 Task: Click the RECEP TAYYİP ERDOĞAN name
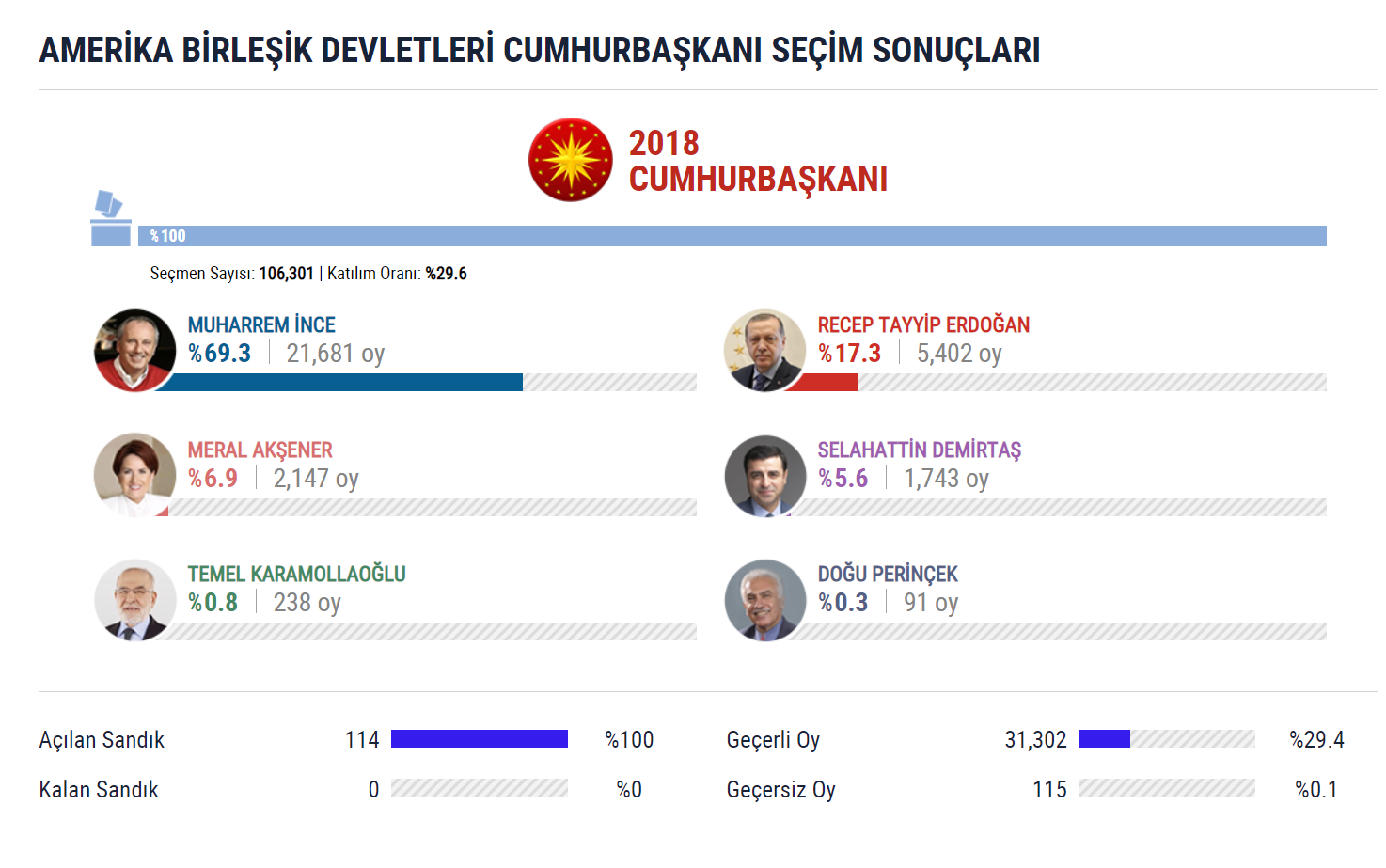click(923, 325)
